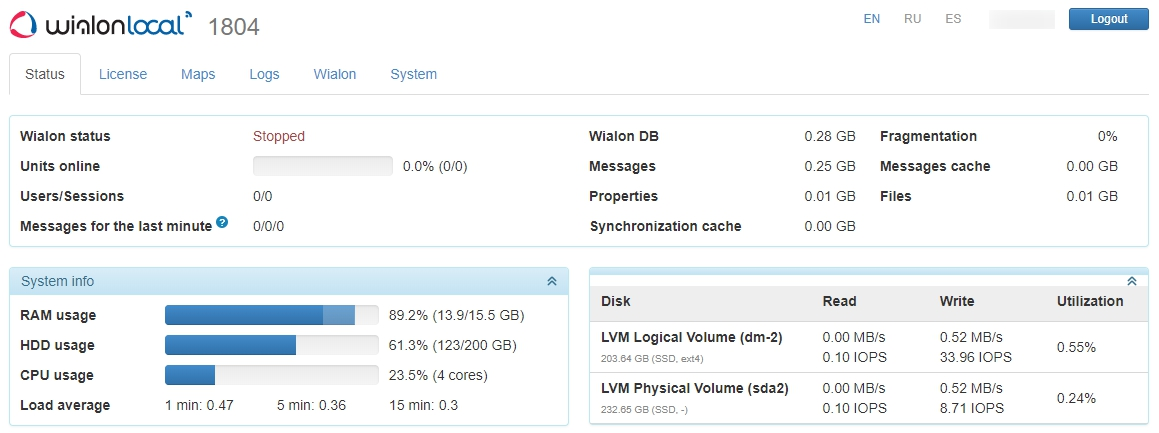Switch to the Maps tab
Image resolution: width=1159 pixels, height=433 pixels.
[x=198, y=74]
